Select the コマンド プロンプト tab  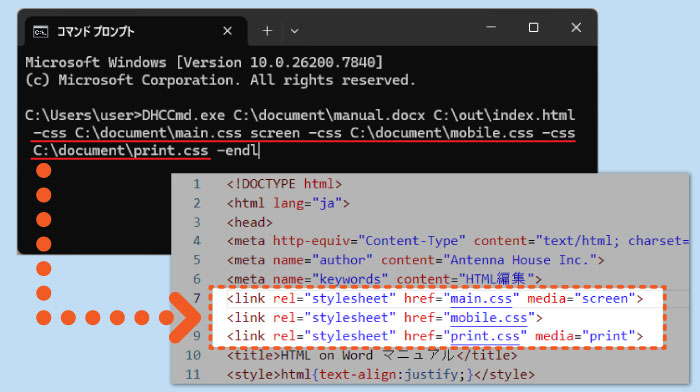click(x=136, y=31)
